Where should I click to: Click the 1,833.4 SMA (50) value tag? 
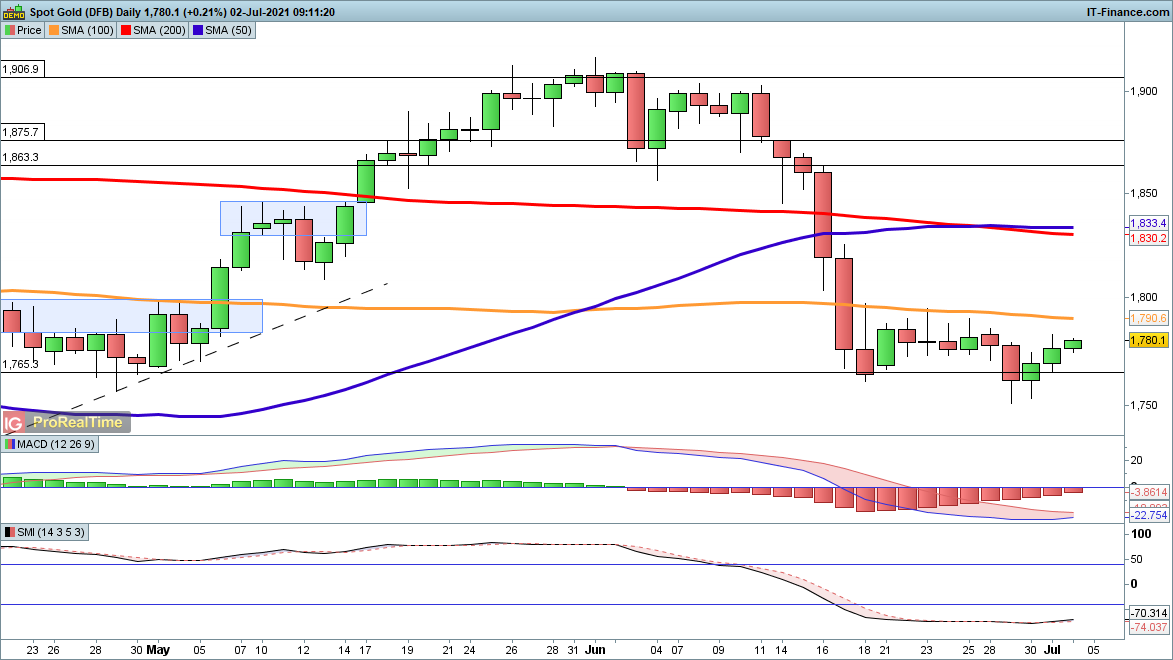click(1148, 222)
